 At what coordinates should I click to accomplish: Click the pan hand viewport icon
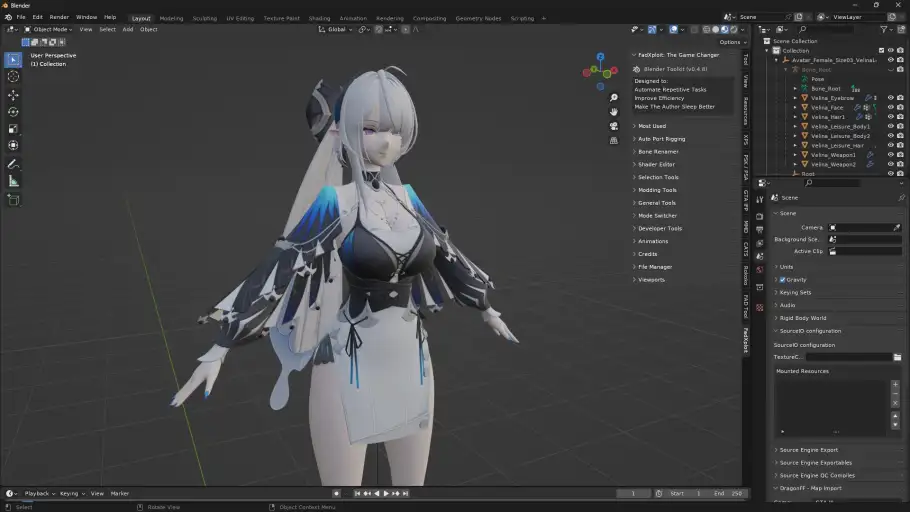point(613,111)
